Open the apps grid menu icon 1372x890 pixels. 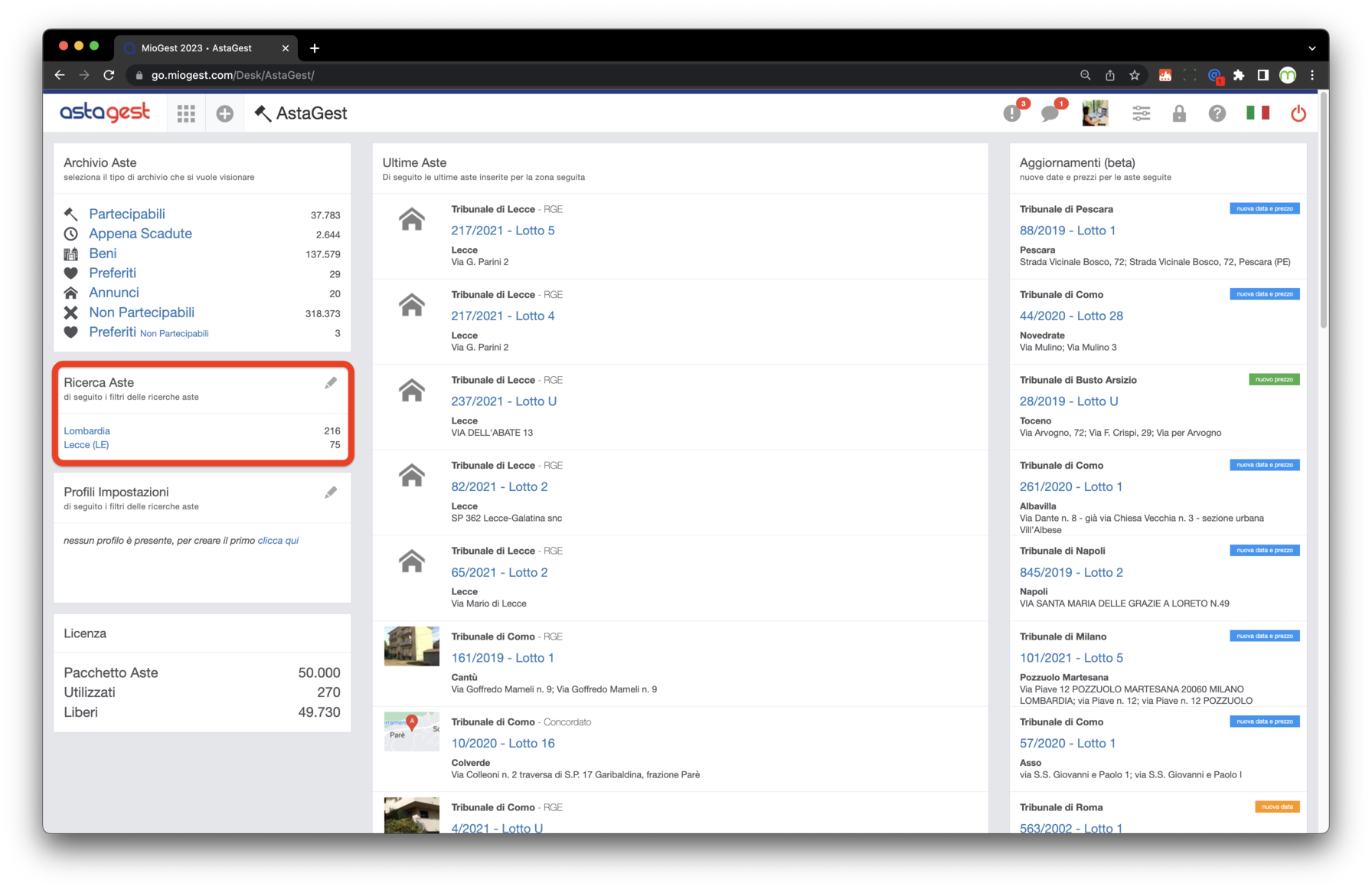click(186, 113)
